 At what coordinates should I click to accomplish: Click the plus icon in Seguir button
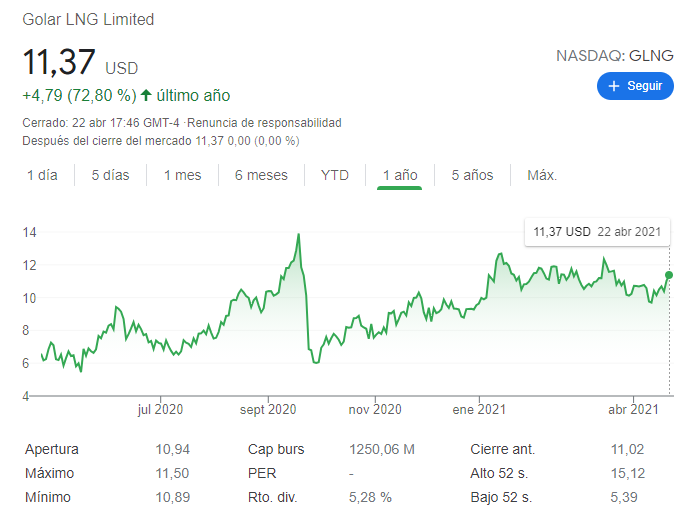point(614,86)
